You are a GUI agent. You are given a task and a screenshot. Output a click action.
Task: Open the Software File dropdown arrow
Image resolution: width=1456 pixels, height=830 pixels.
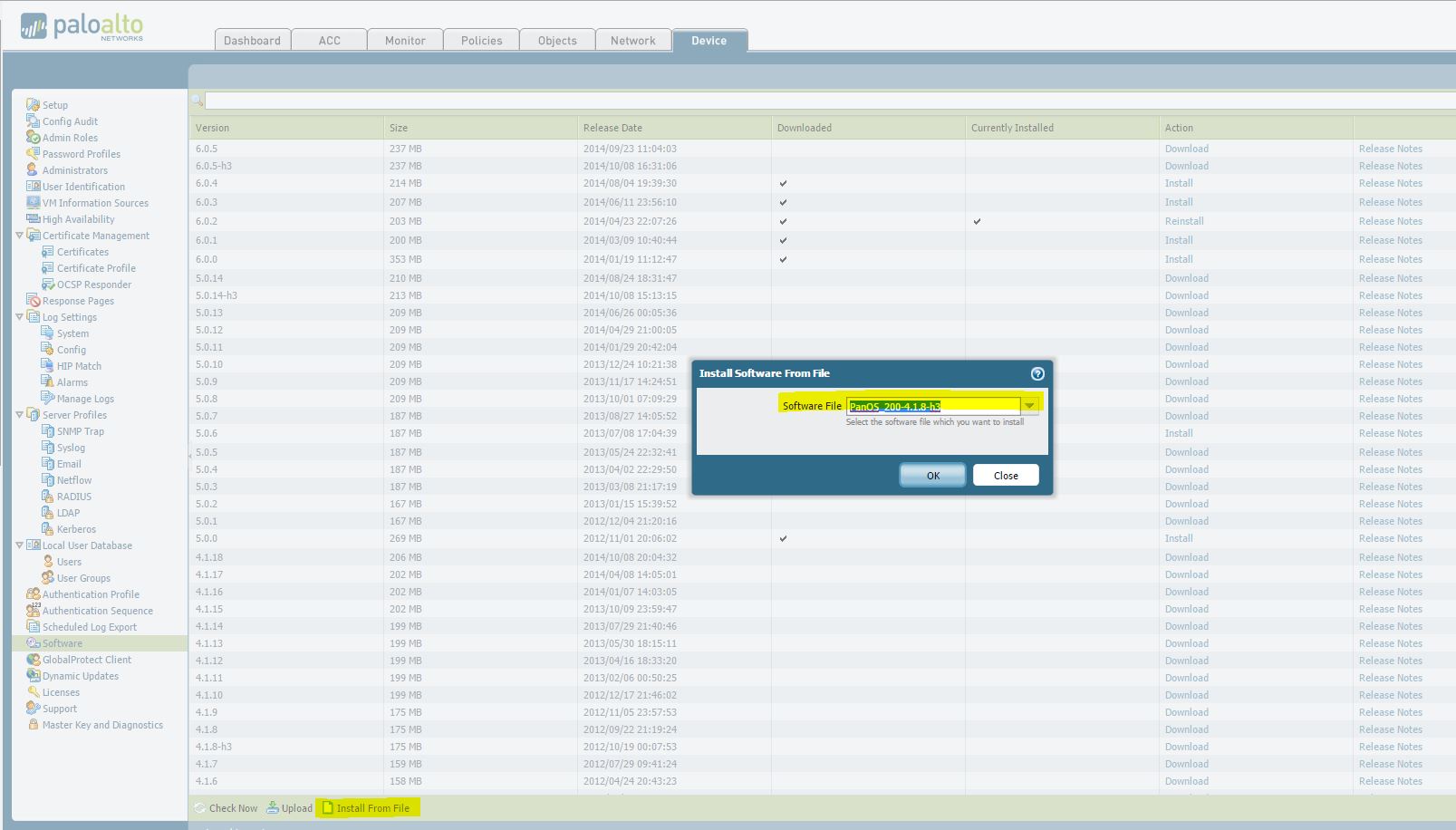(x=1029, y=406)
